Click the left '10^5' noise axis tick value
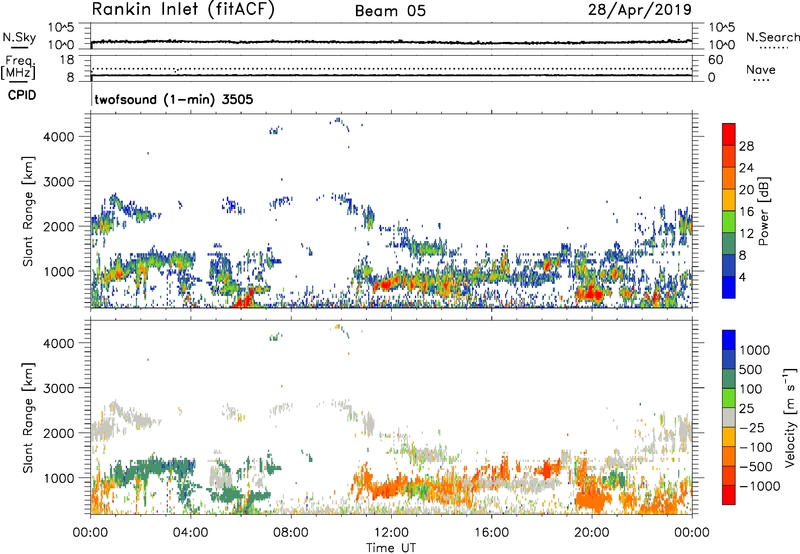800x554 pixels. pyautogui.click(x=62, y=28)
